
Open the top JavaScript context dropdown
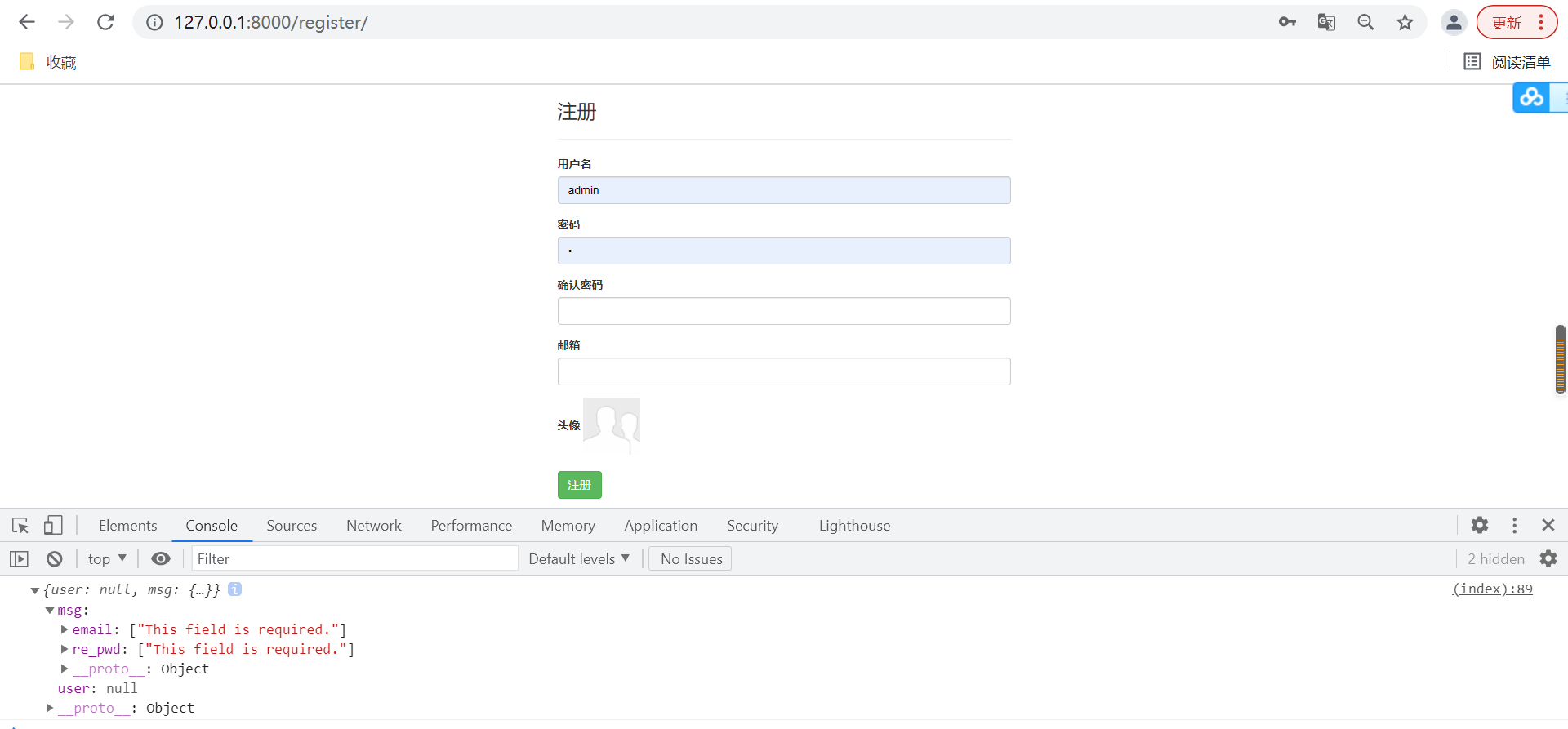pos(107,559)
